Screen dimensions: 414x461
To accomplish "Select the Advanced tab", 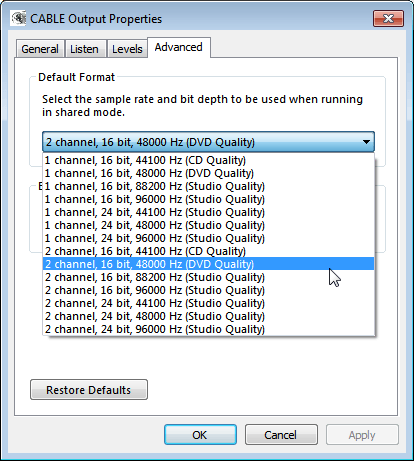I will (179, 47).
